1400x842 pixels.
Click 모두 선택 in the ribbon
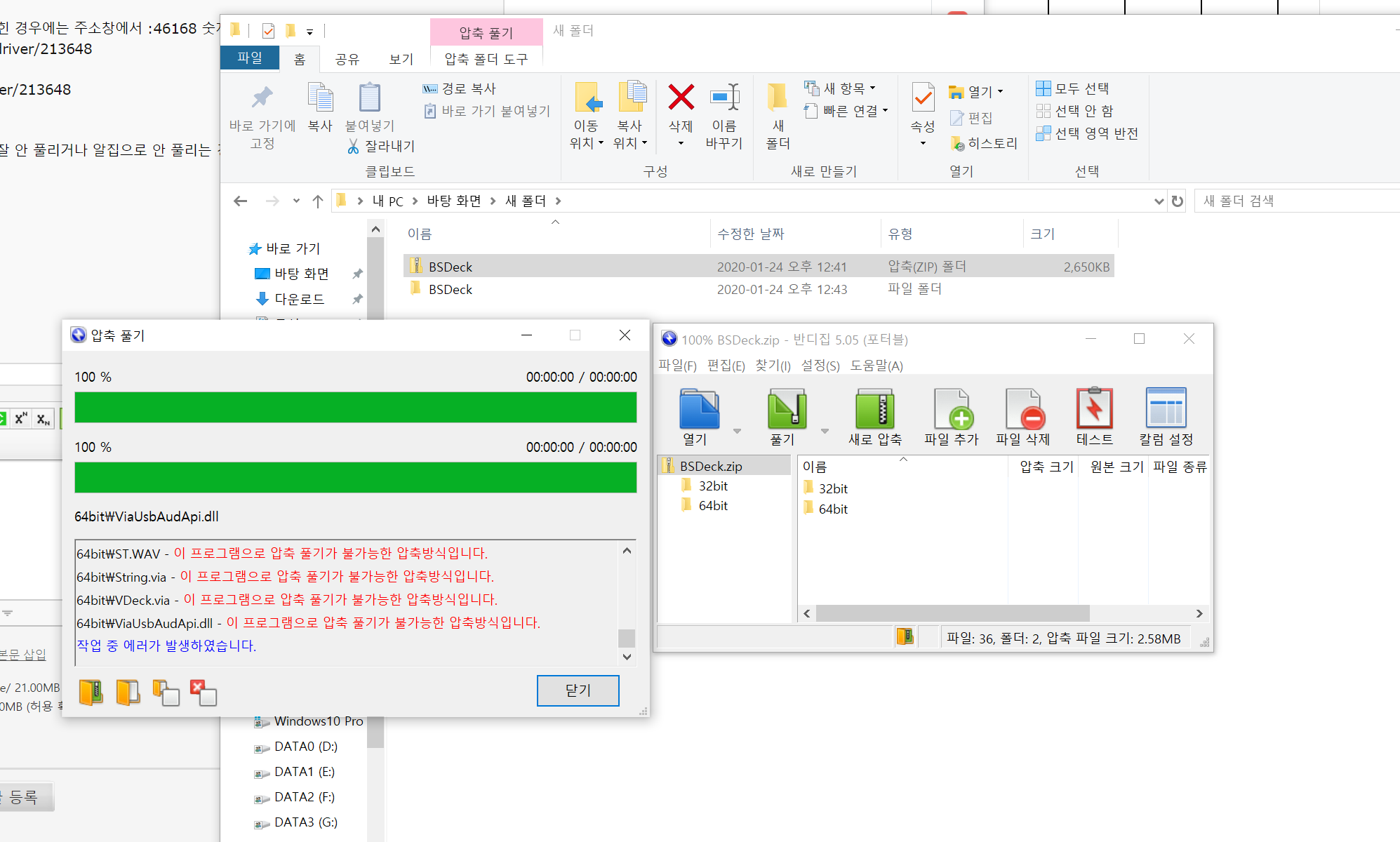tap(1072, 88)
